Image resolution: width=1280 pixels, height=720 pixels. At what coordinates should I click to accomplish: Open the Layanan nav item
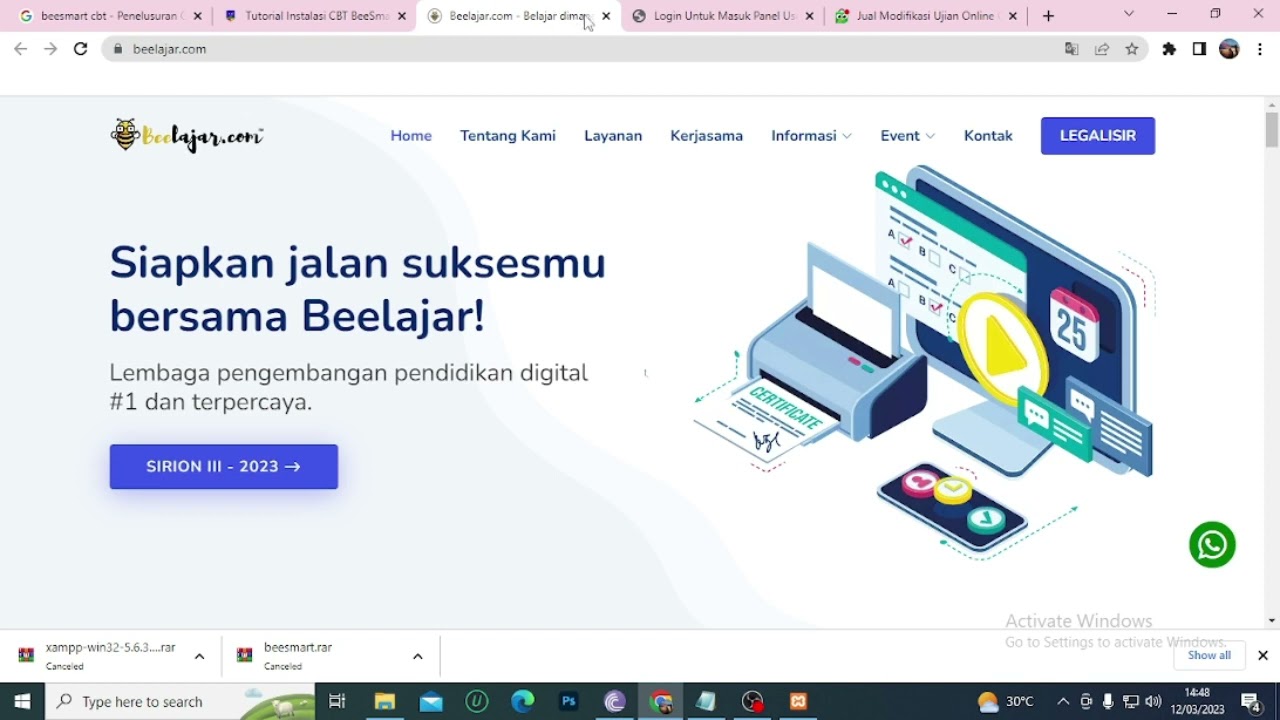[613, 136]
